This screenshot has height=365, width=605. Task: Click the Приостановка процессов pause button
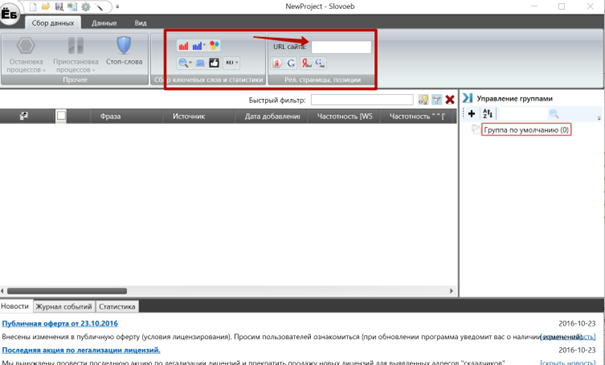coord(76,46)
